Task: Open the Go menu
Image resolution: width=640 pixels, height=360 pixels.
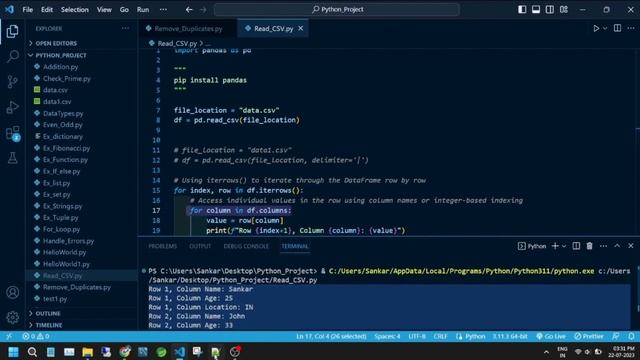Action: coord(124,9)
